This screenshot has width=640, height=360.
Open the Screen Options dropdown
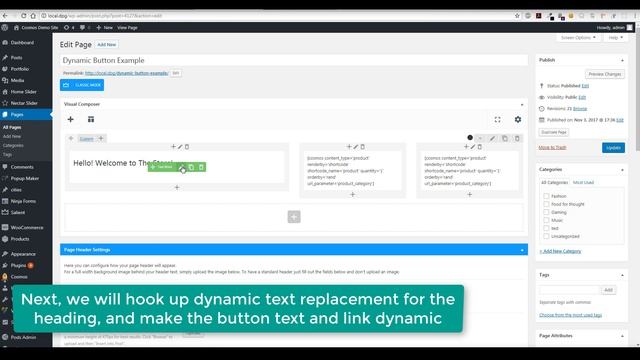click(578, 38)
